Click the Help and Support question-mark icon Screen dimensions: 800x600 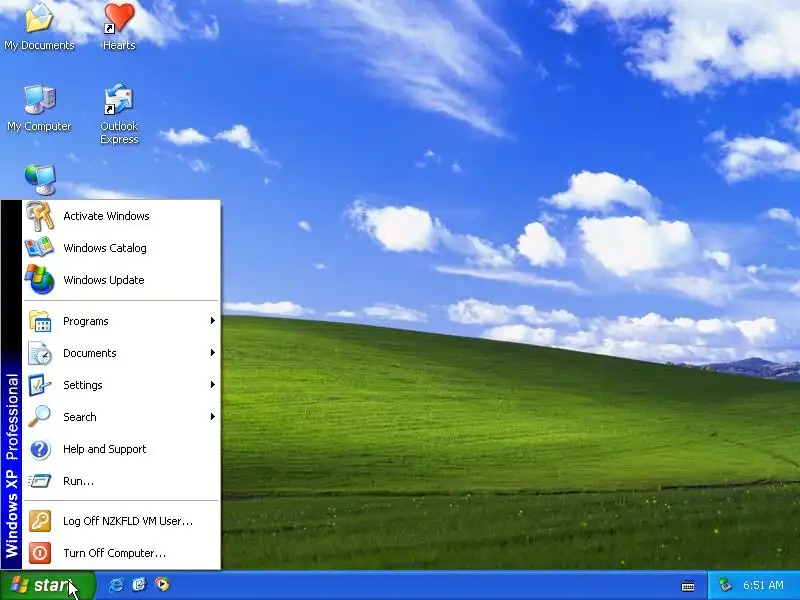(40, 449)
